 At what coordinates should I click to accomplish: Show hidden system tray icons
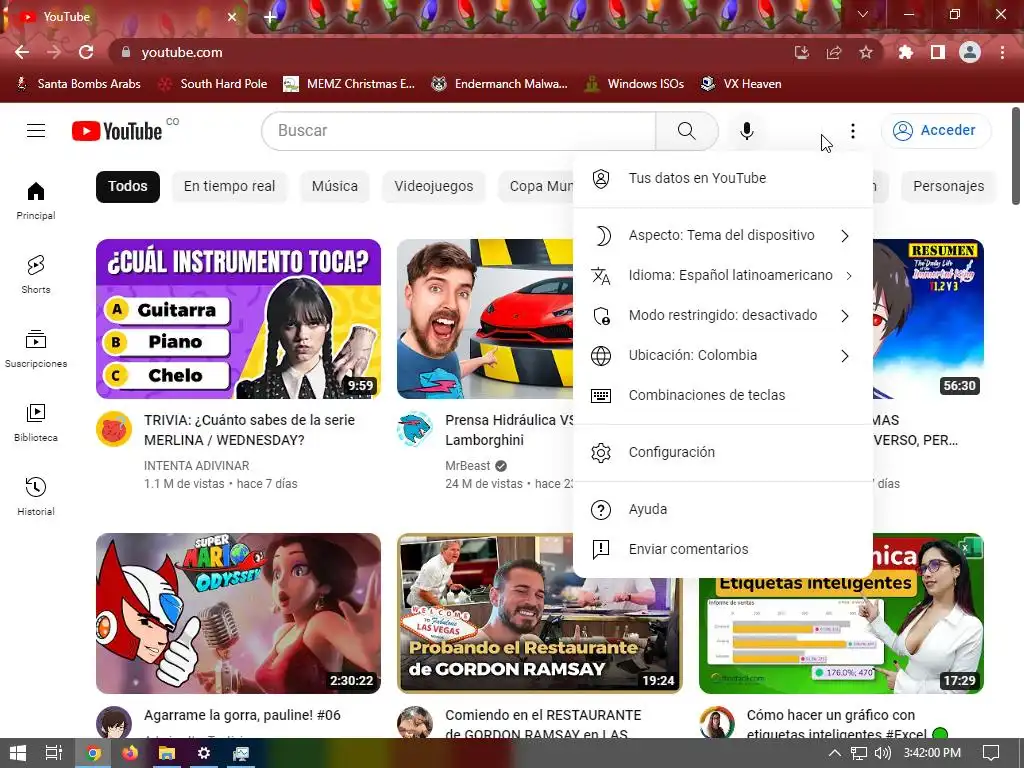tap(835, 753)
